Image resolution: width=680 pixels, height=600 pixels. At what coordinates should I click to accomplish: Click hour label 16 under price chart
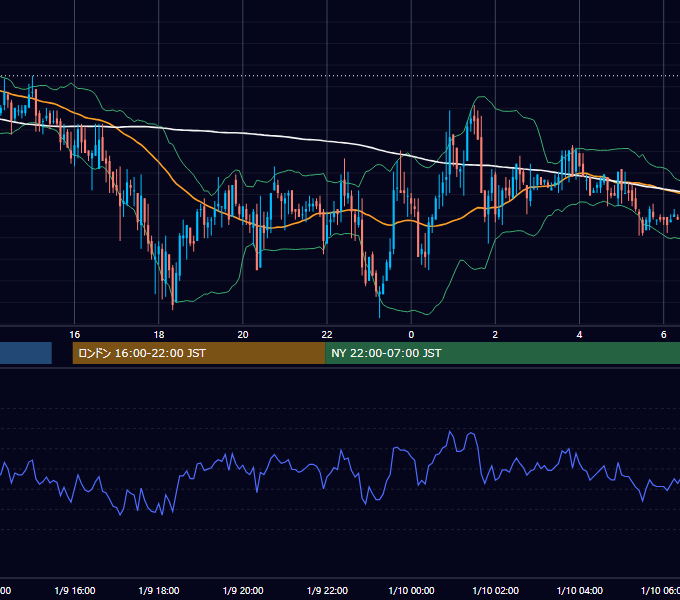click(x=75, y=334)
